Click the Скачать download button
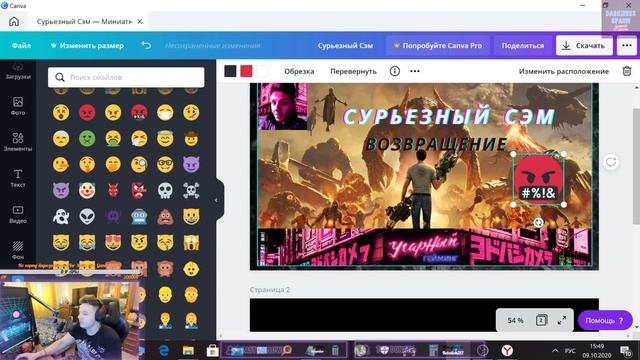The width and height of the screenshot is (640, 360). [x=584, y=45]
